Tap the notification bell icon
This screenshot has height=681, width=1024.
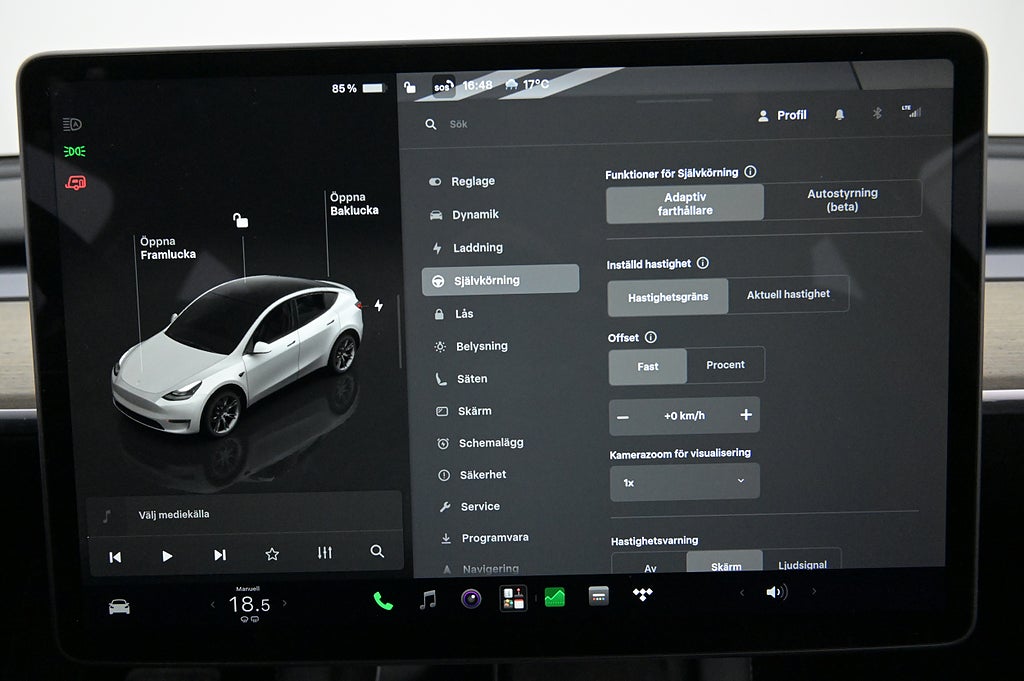click(x=839, y=115)
